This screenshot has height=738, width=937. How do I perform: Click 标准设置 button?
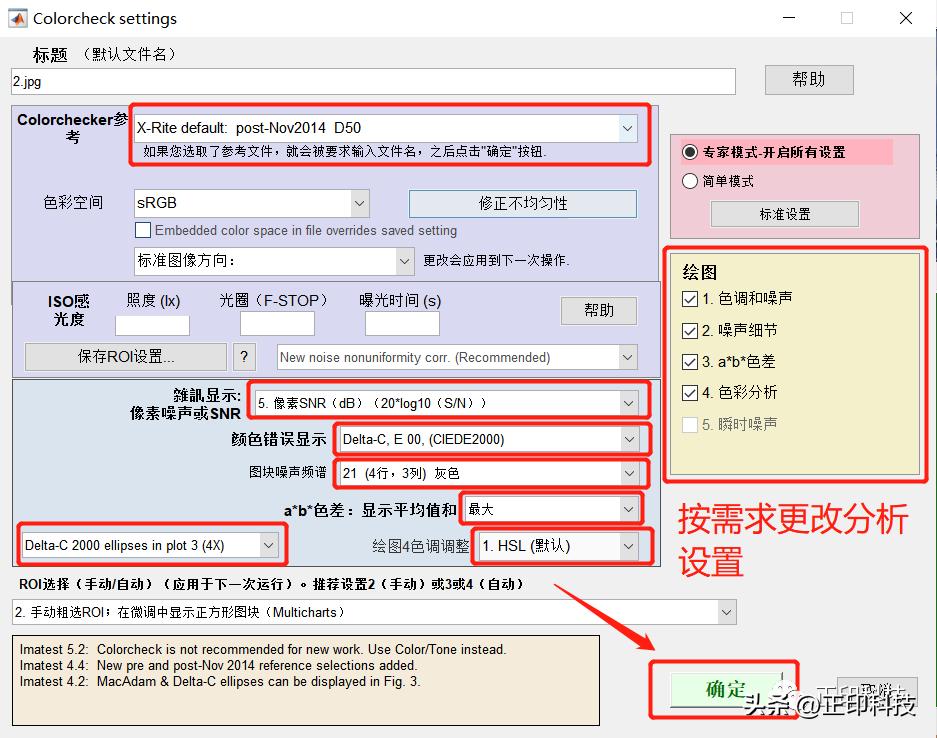click(x=785, y=214)
